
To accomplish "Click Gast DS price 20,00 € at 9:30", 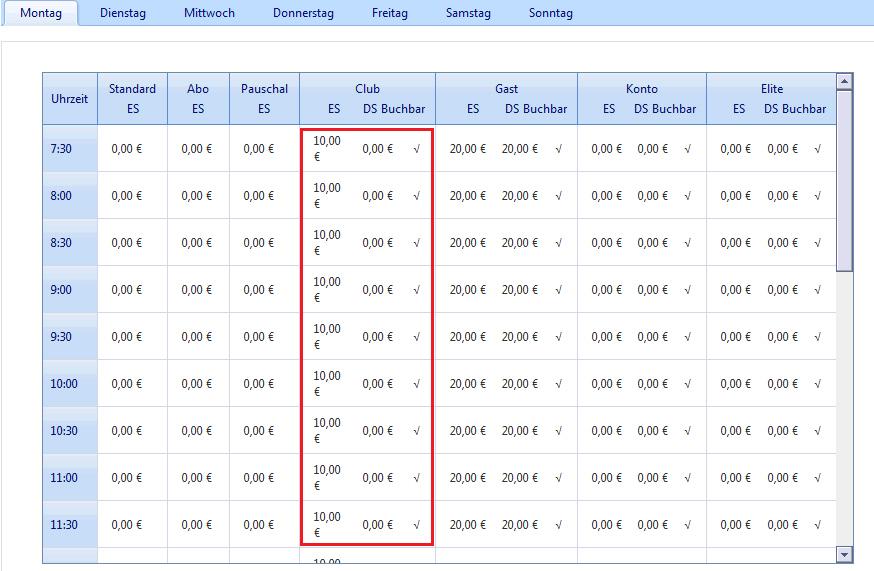I will click(519, 337).
